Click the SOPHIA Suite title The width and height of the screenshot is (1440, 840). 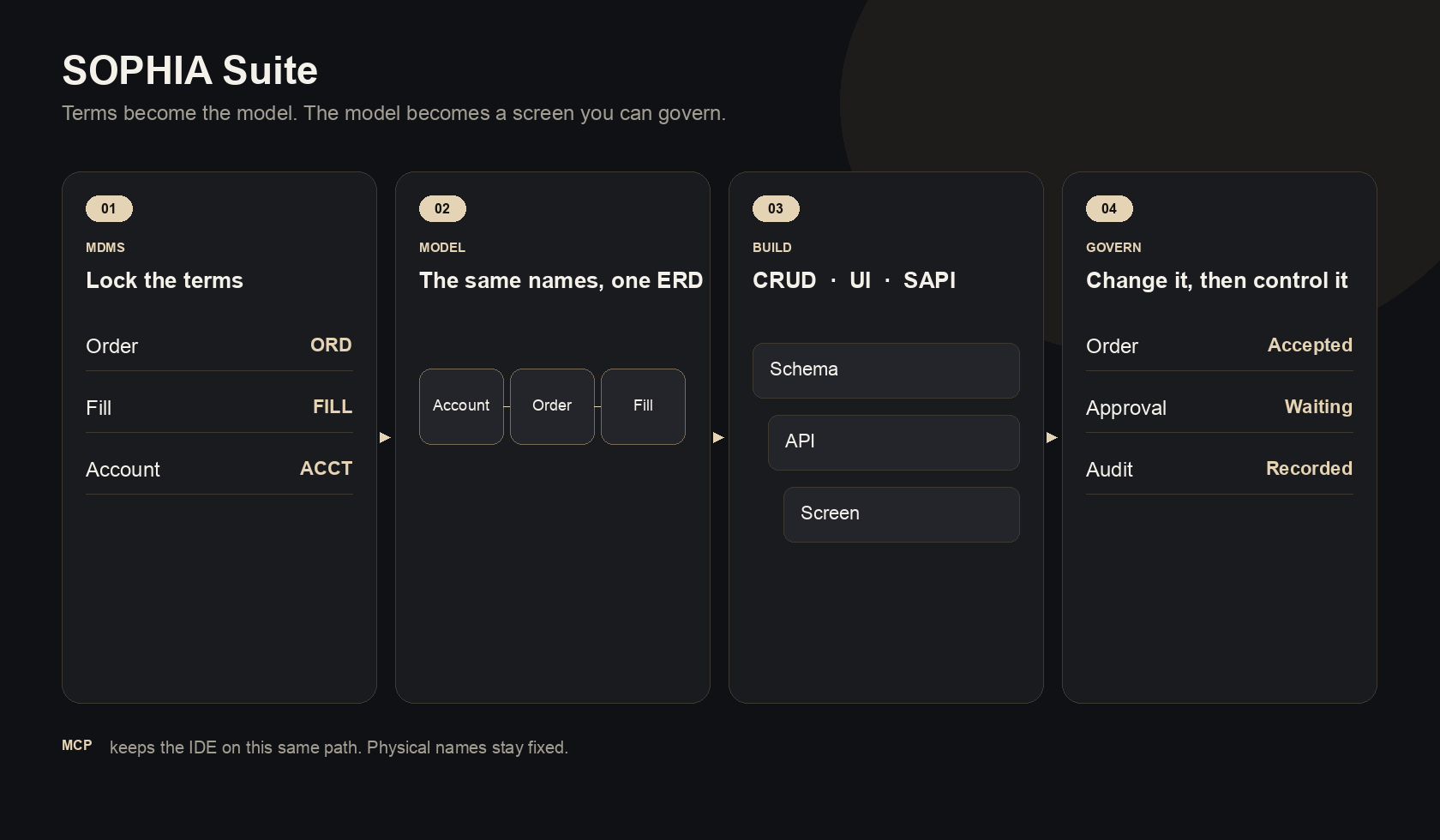(190, 70)
